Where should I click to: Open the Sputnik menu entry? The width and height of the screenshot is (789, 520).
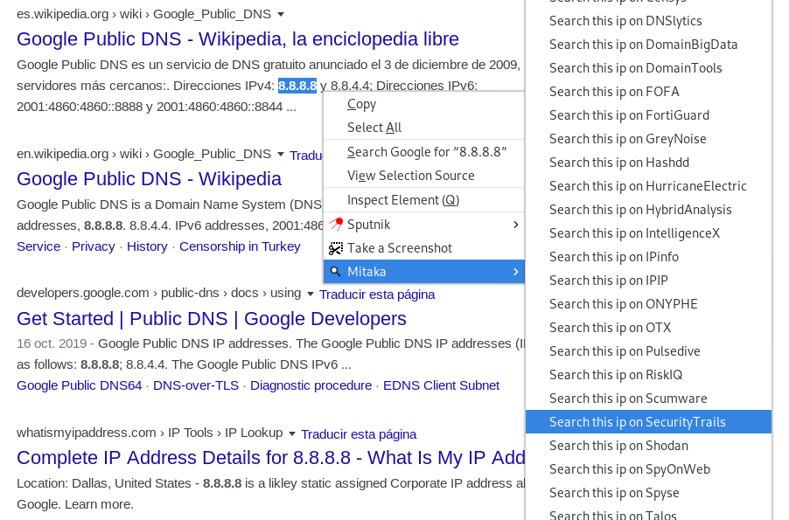pos(424,225)
